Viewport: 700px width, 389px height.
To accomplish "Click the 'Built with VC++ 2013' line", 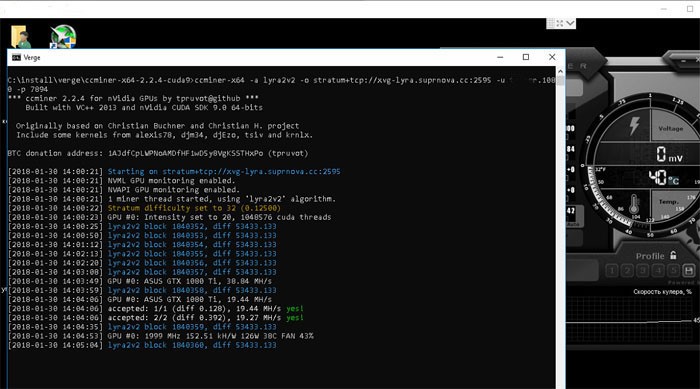I will (x=144, y=108).
